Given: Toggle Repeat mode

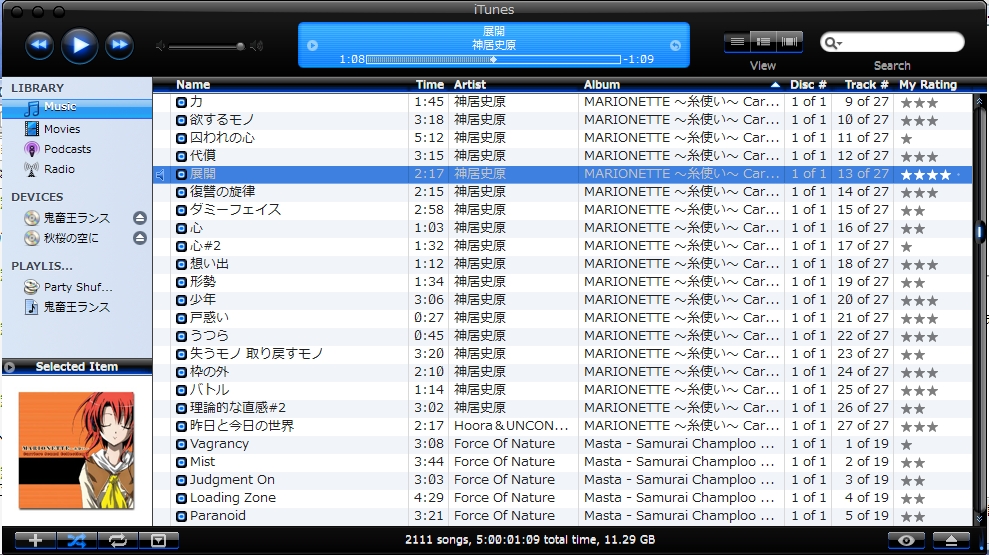Looking at the screenshot, I should coord(117,540).
